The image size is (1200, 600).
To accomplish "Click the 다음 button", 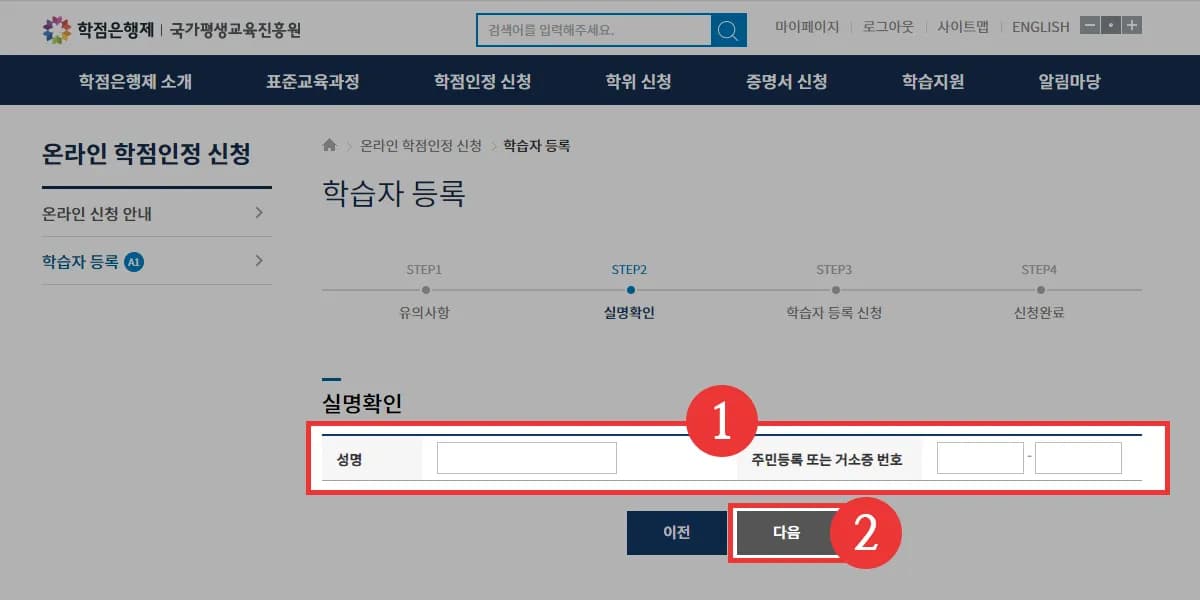I will point(787,532).
